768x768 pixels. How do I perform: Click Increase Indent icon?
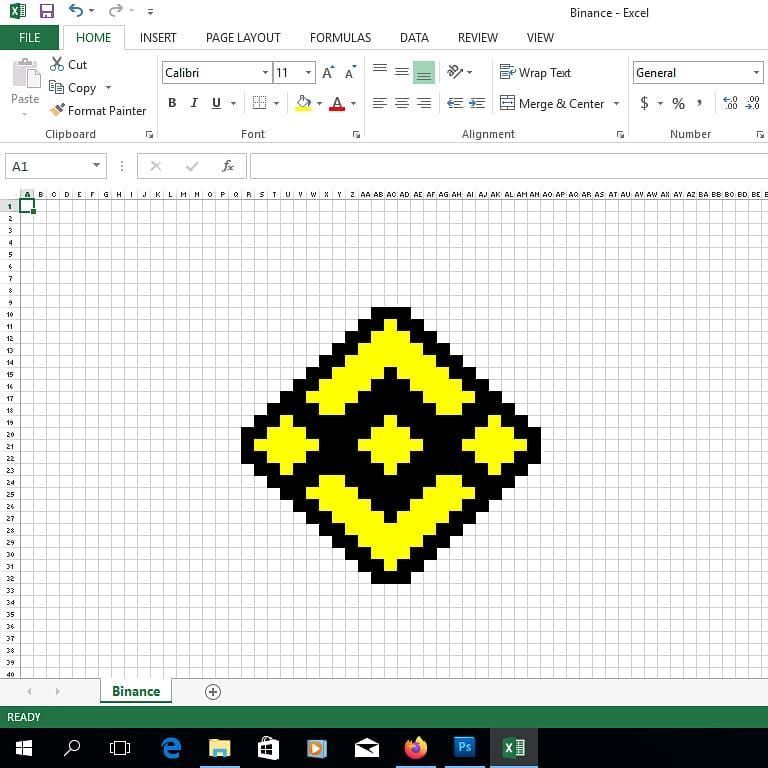coord(477,103)
